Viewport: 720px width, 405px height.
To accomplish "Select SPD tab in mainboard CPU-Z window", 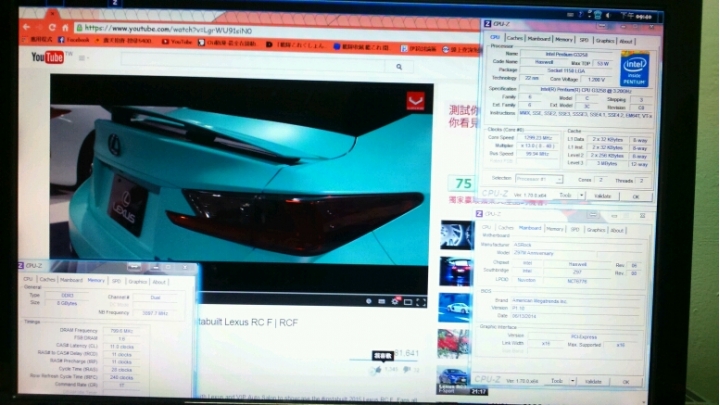I will tap(574, 229).
